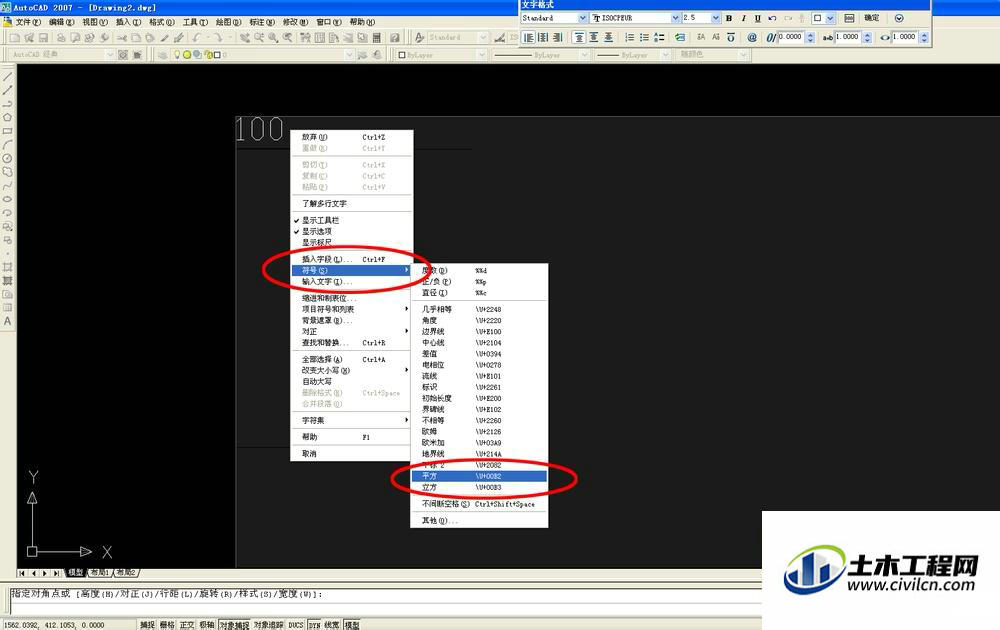
Task: Click 取消 cancel in context menu
Action: 351,453
